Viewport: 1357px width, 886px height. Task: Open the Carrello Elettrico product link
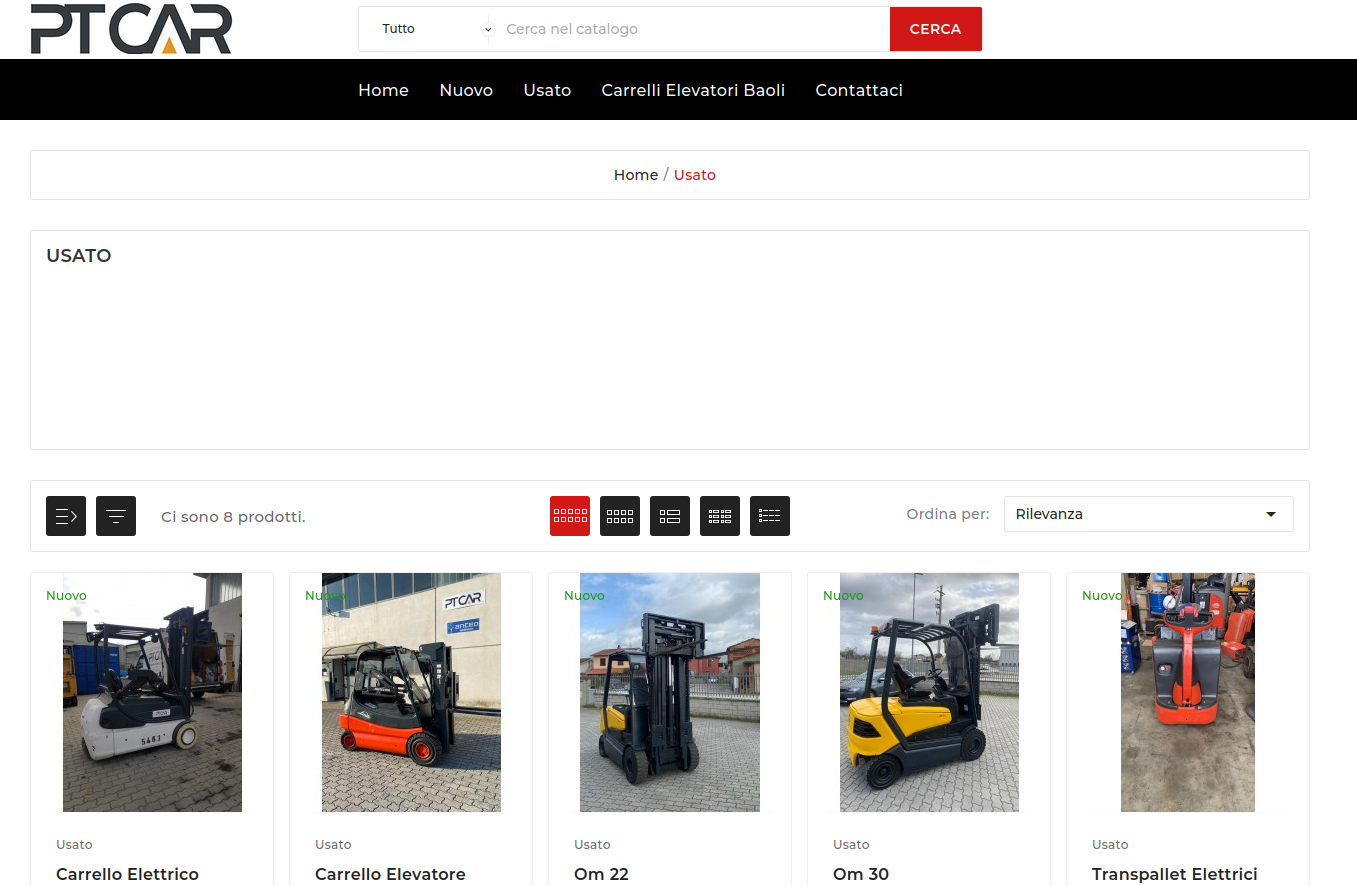(x=127, y=874)
